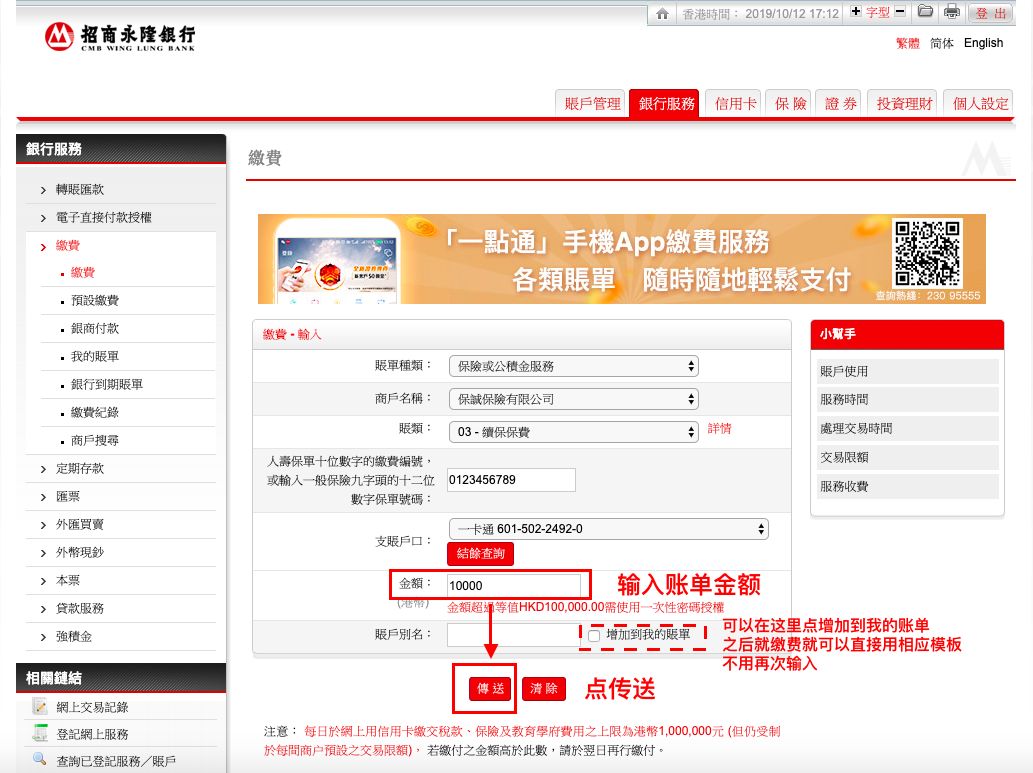
Task: Open the 交易限額 helper link
Action: [x=907, y=457]
